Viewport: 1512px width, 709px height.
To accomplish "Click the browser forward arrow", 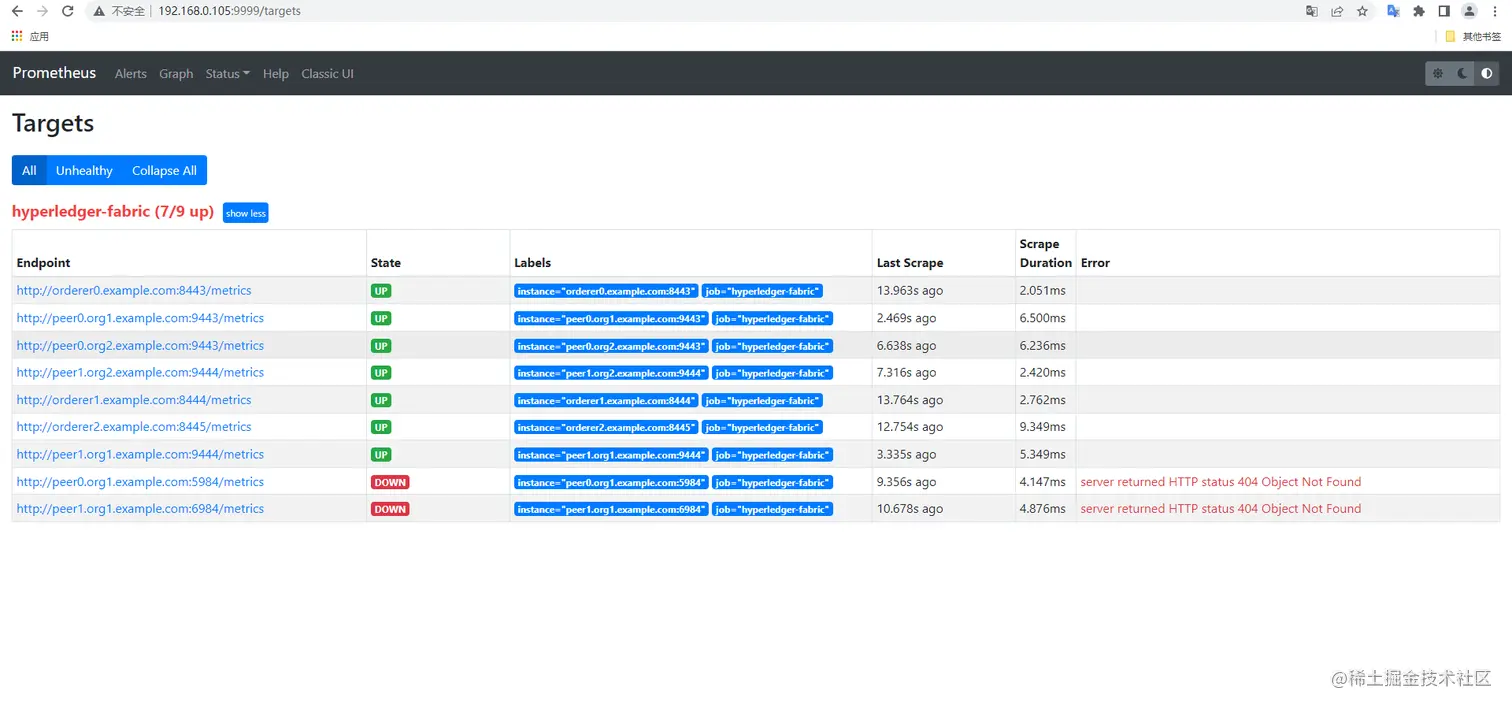I will (x=42, y=11).
